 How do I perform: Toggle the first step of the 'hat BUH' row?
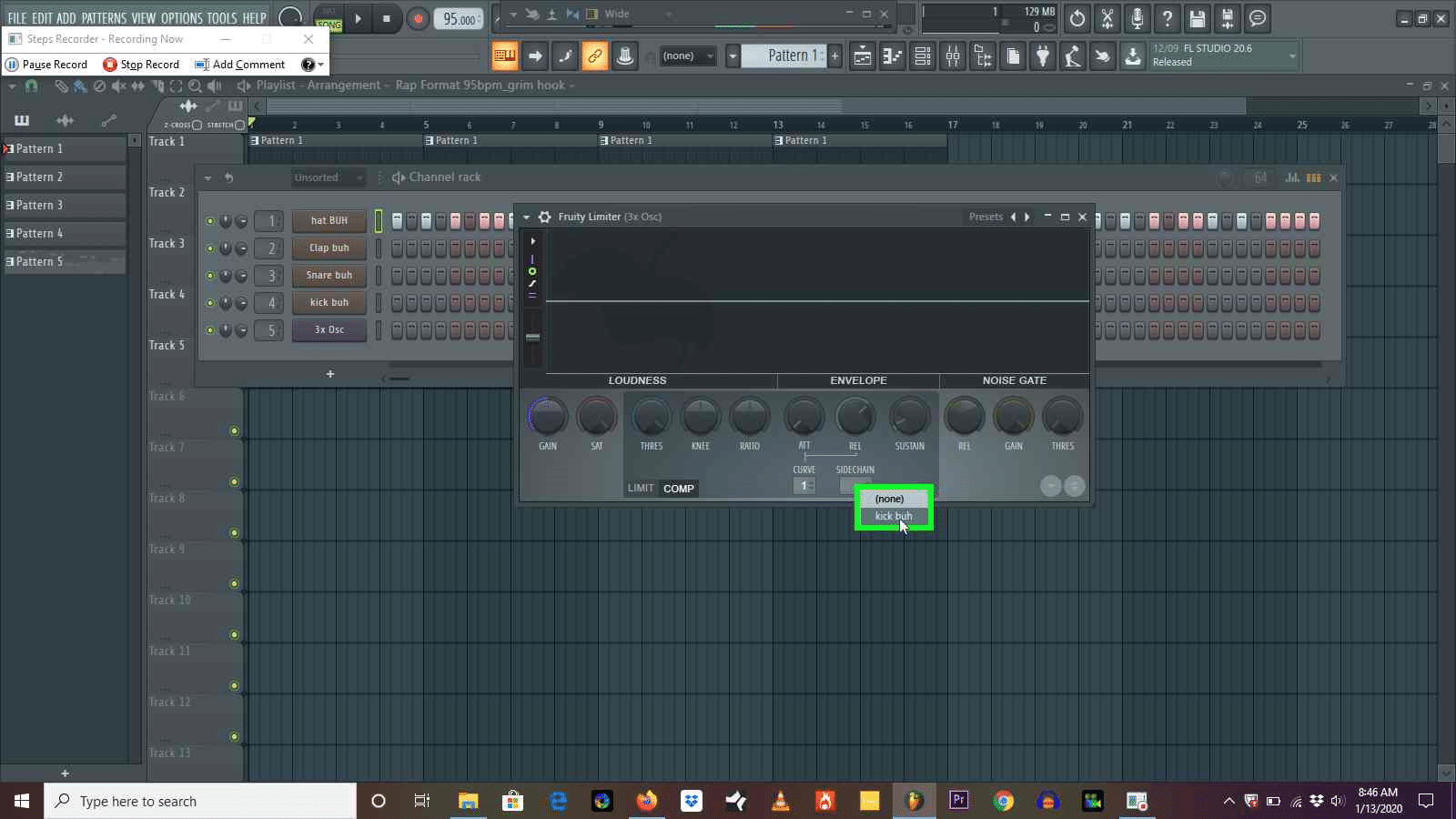tap(397, 221)
